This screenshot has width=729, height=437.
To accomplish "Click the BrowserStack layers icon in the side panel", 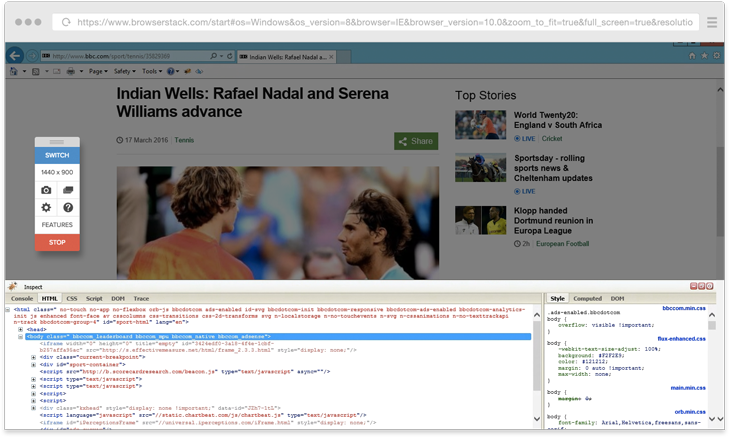I will [68, 190].
